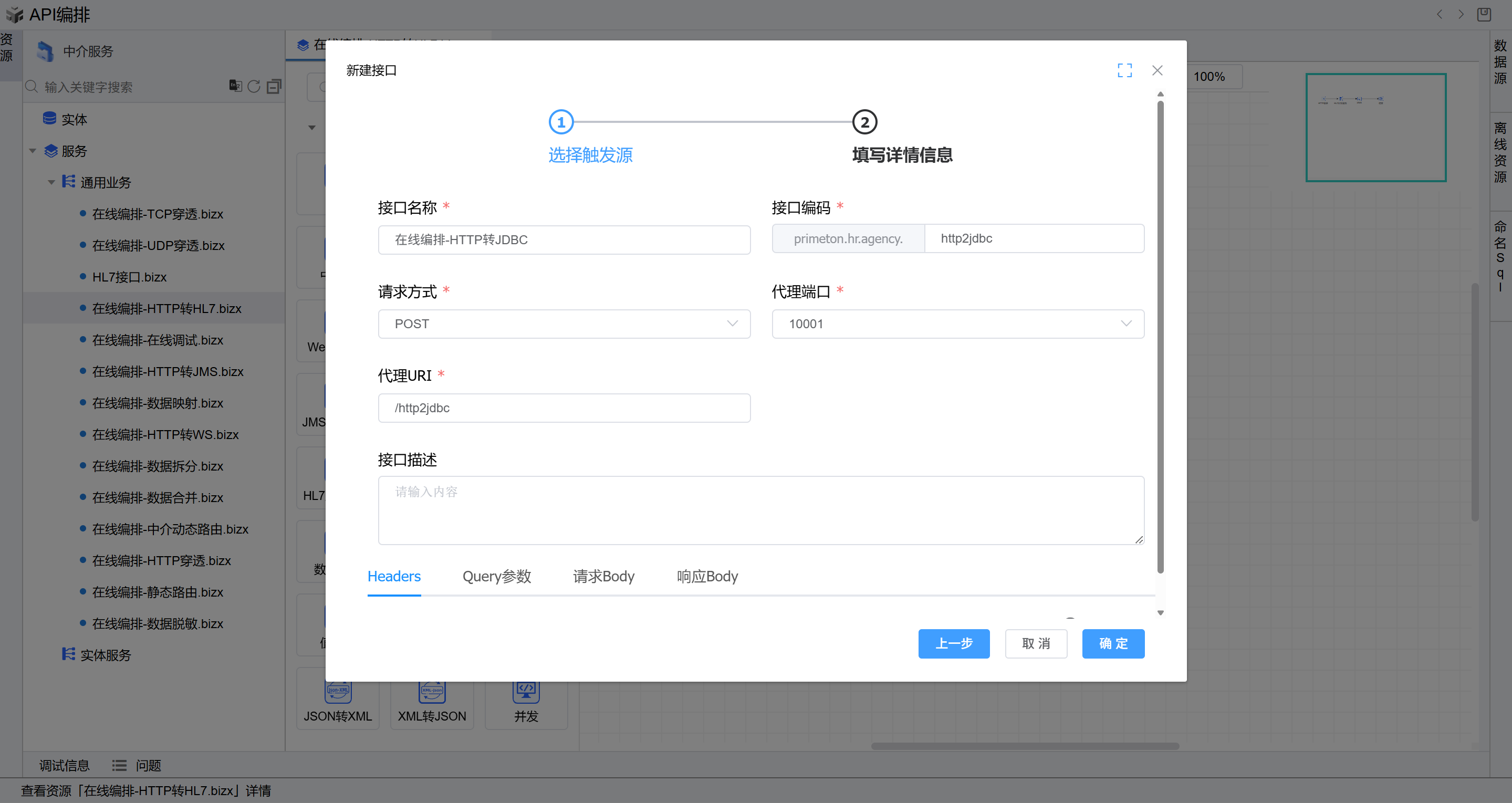The height and width of the screenshot is (803, 1512).
Task: Click the collapse-all icon in resource tree
Action: pyautogui.click(x=274, y=86)
